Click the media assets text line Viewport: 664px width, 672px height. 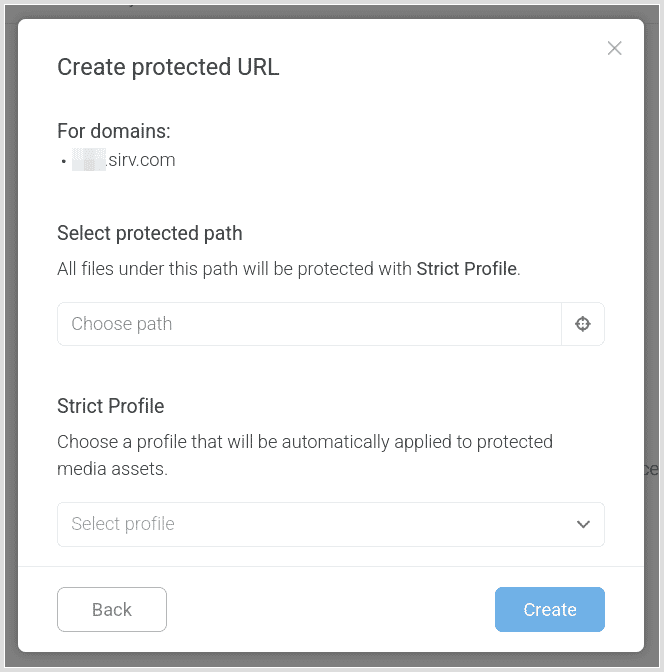tap(112, 469)
